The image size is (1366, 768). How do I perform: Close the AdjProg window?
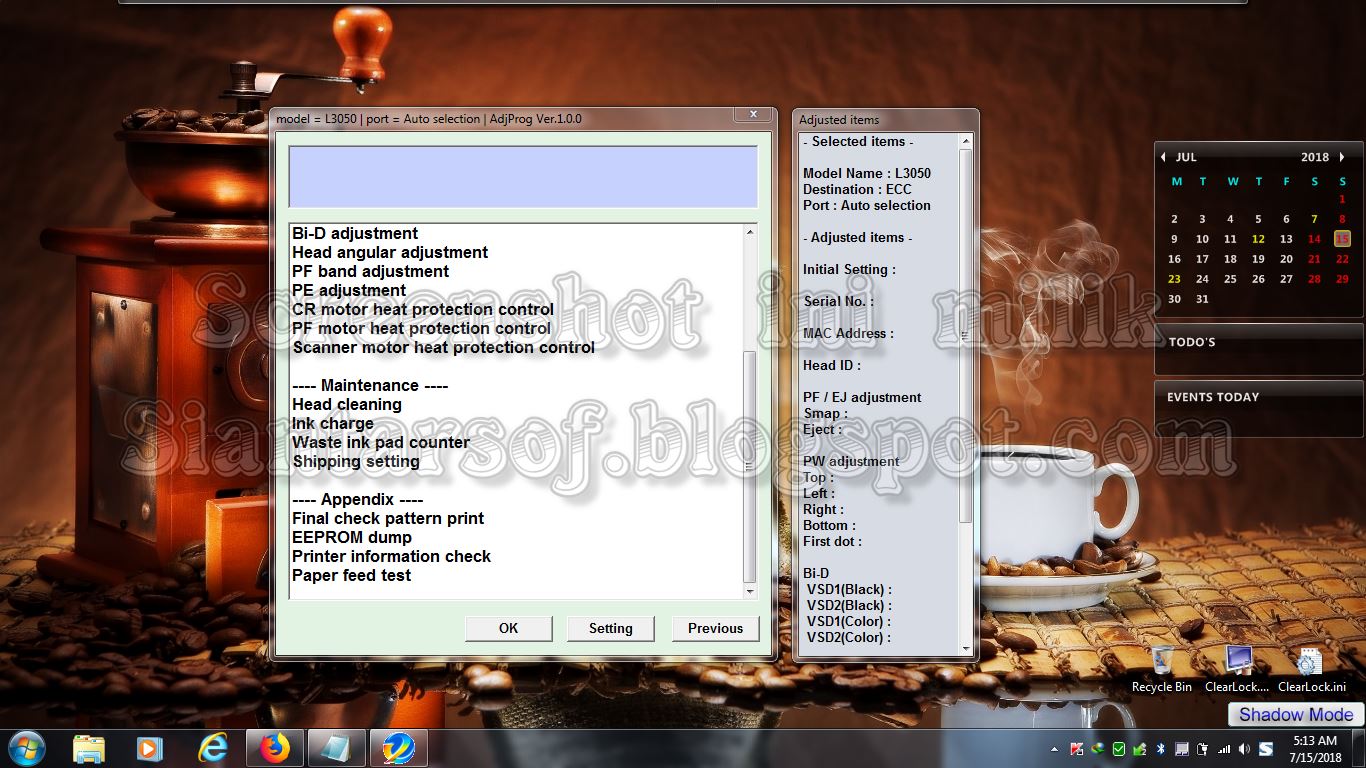(x=753, y=115)
